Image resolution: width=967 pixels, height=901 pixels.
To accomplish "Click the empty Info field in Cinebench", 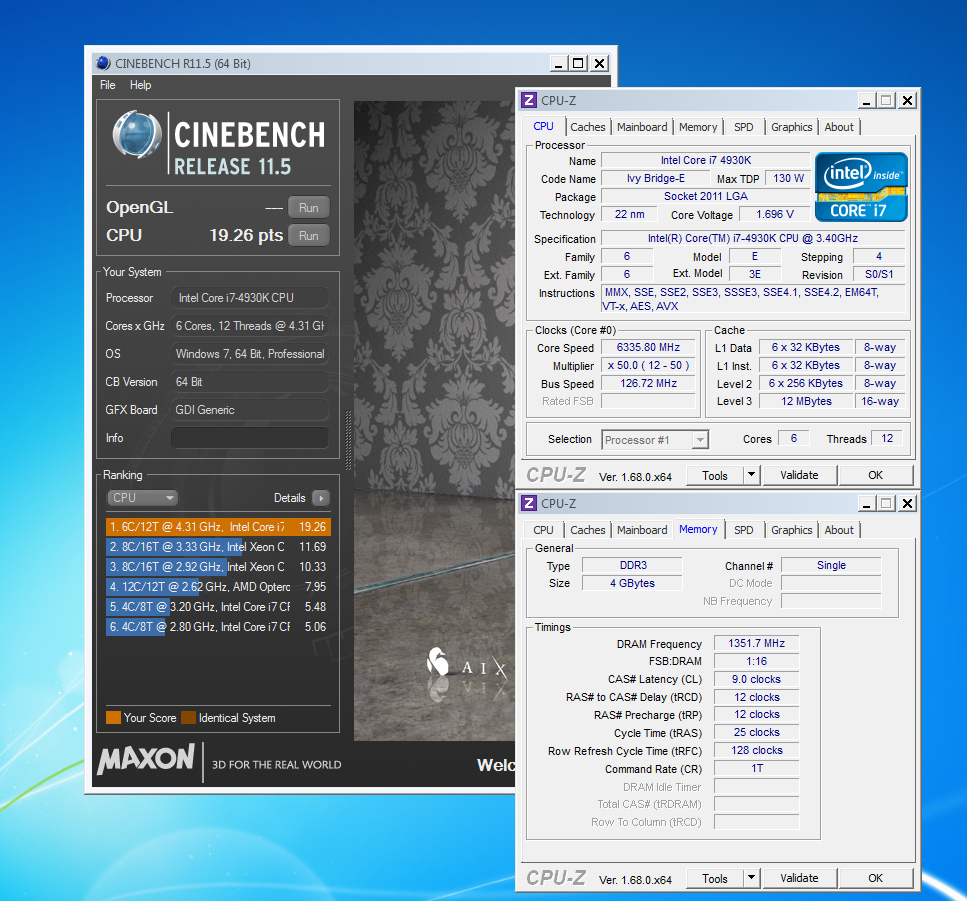I will [249, 438].
